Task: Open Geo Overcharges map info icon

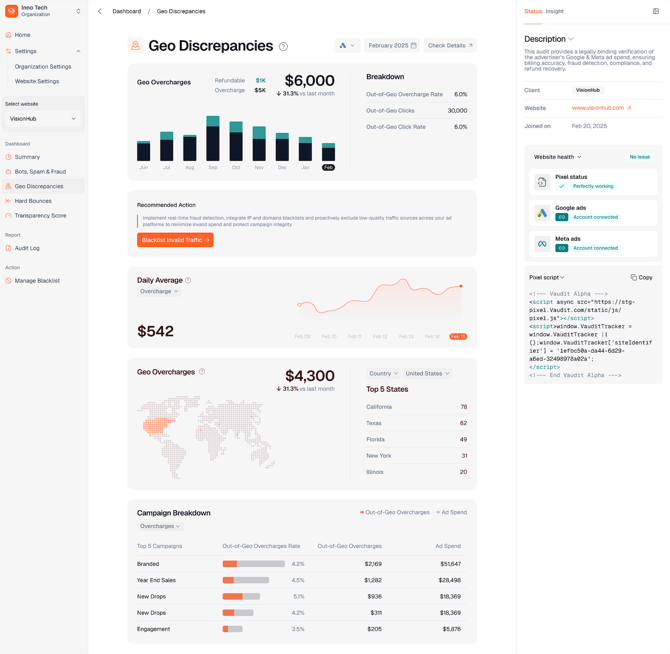Action: 202,372
